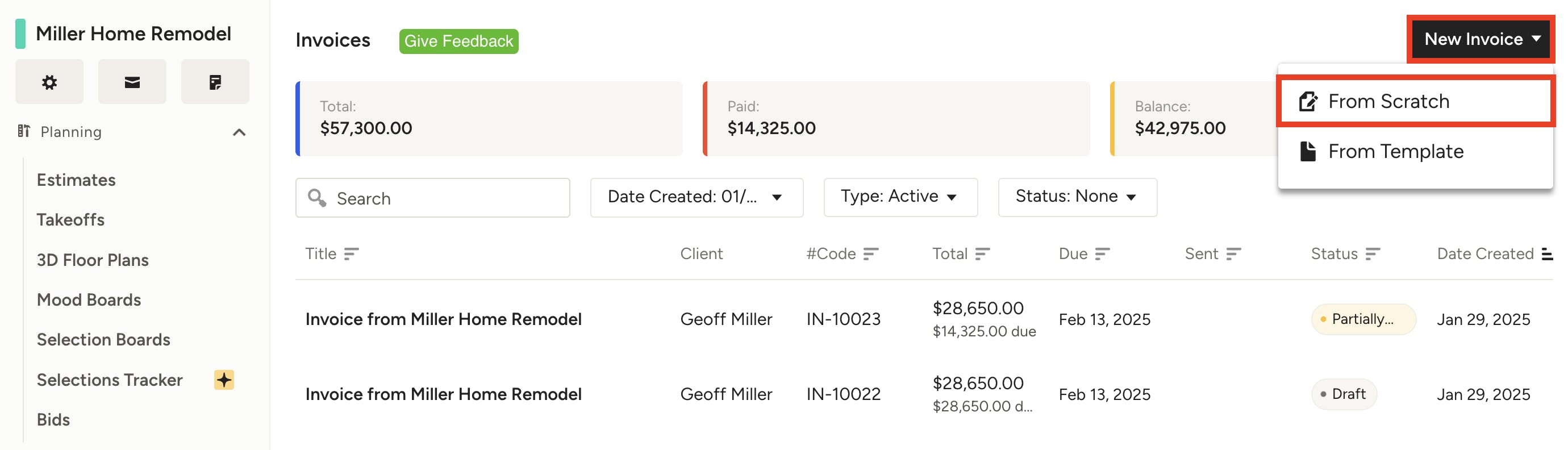
Task: Select From Scratch menu option
Action: tap(1416, 101)
